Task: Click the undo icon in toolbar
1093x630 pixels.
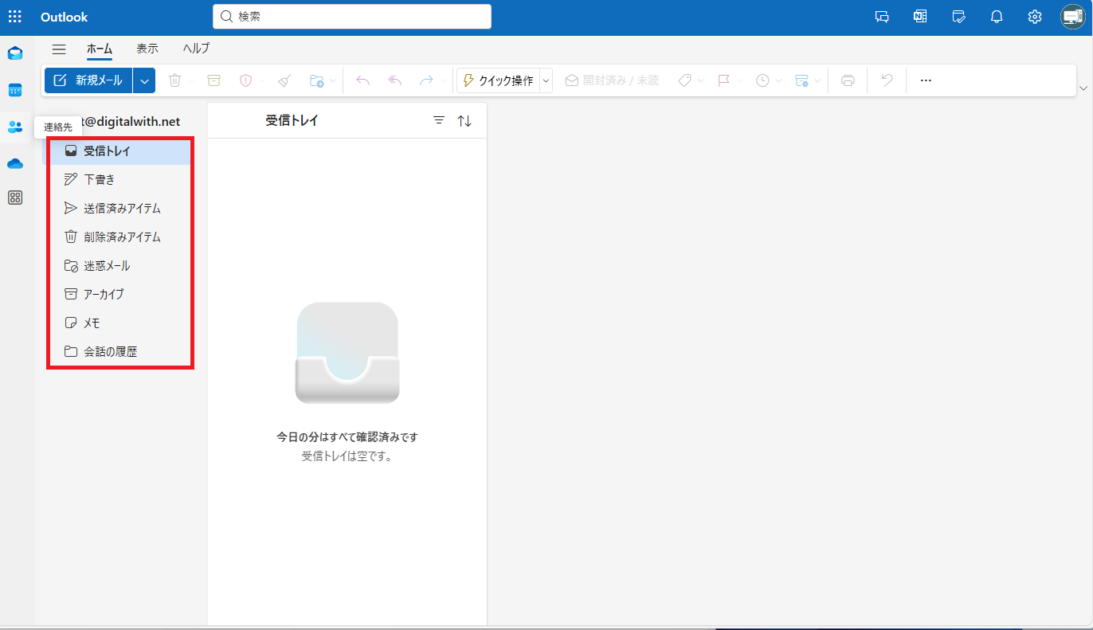Action: 887,81
